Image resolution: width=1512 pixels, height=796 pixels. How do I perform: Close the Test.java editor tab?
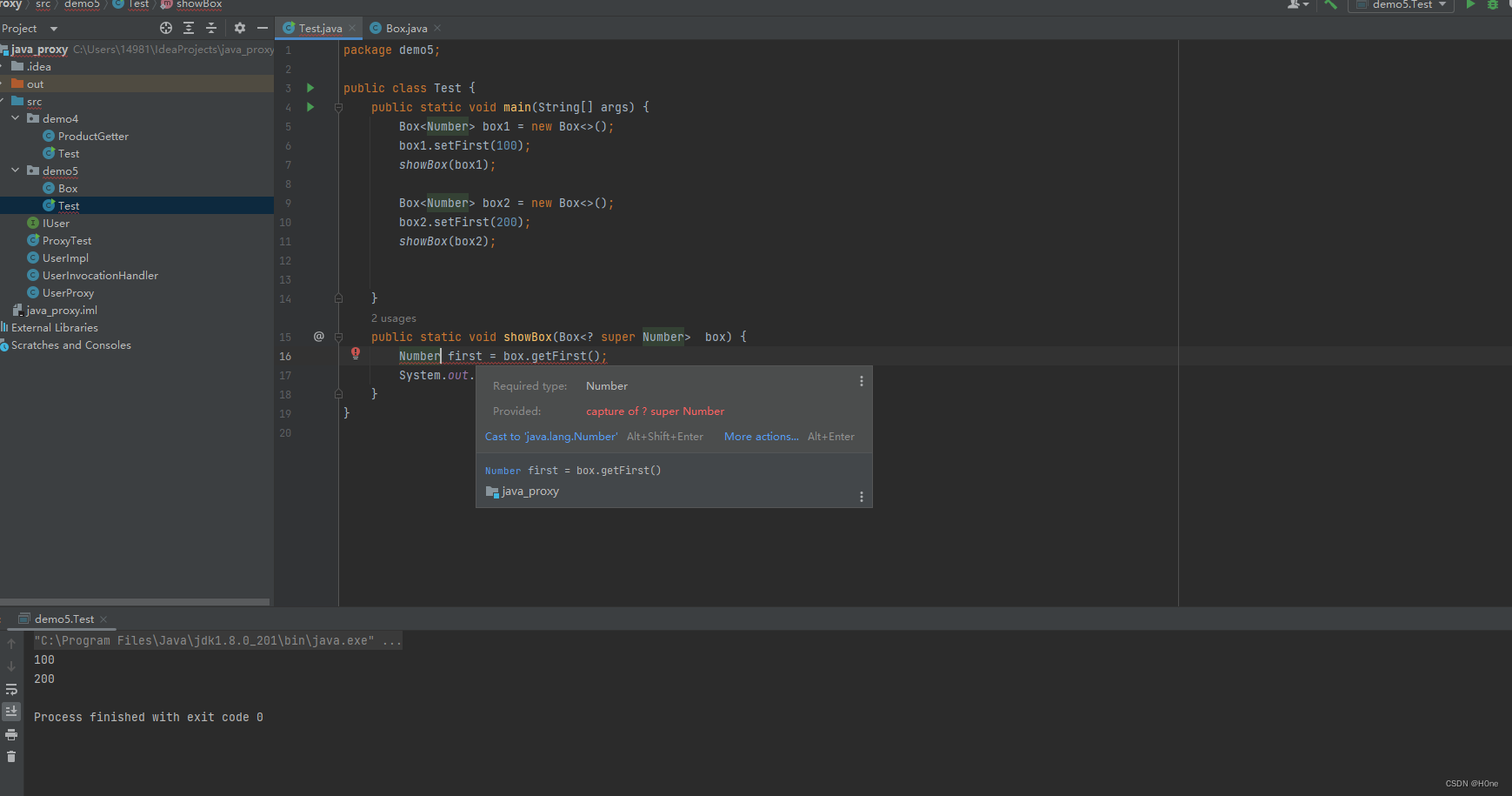coord(352,29)
